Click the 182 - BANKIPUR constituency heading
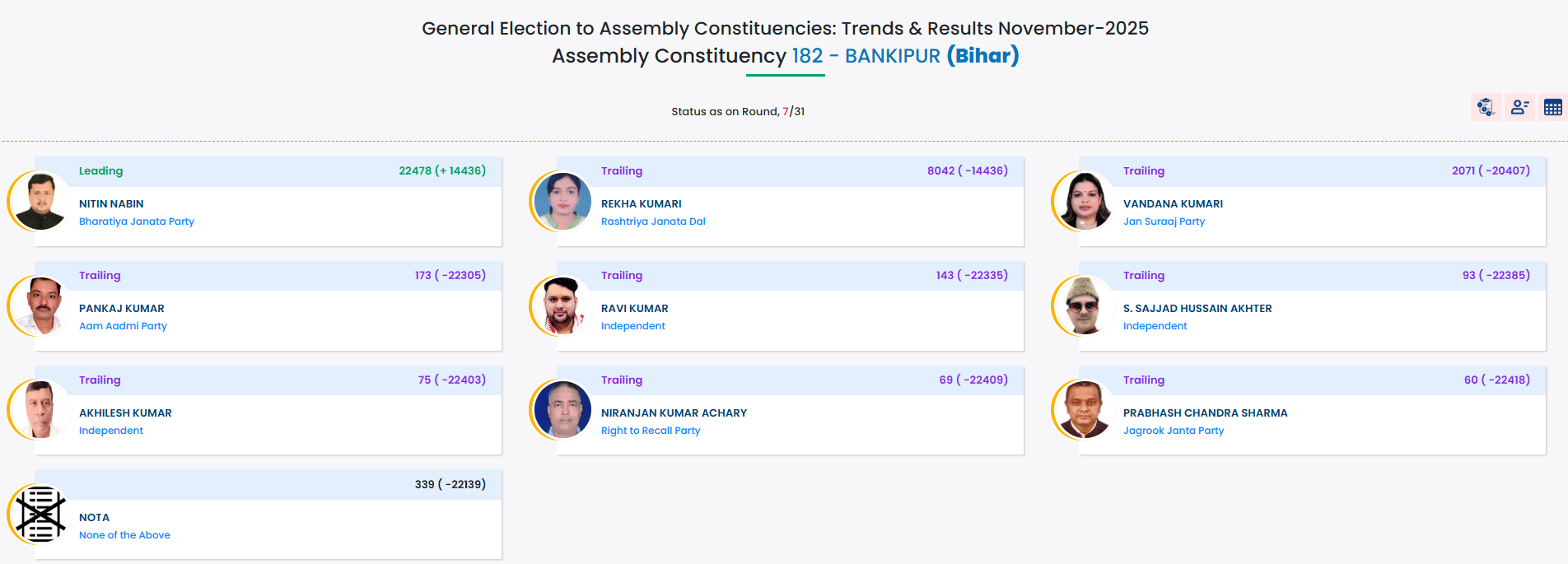The height and width of the screenshot is (564, 1568). coord(866,56)
